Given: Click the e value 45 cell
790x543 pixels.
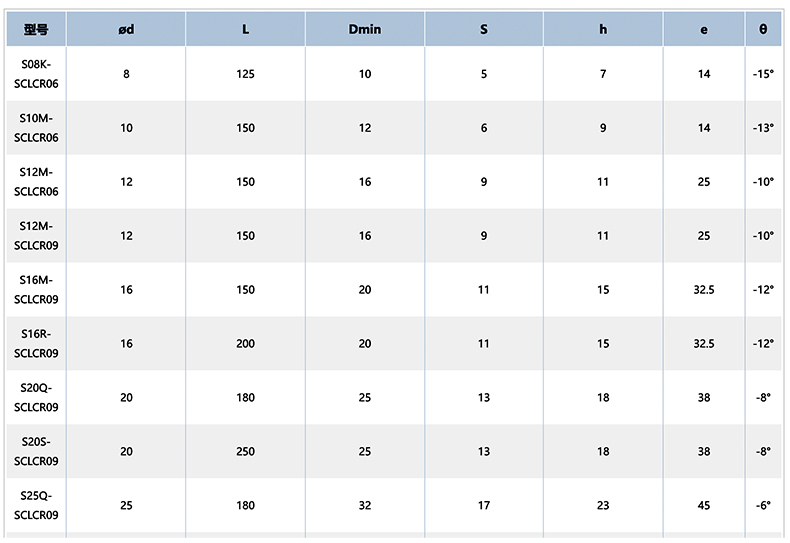Looking at the screenshot, I should 704,506.
